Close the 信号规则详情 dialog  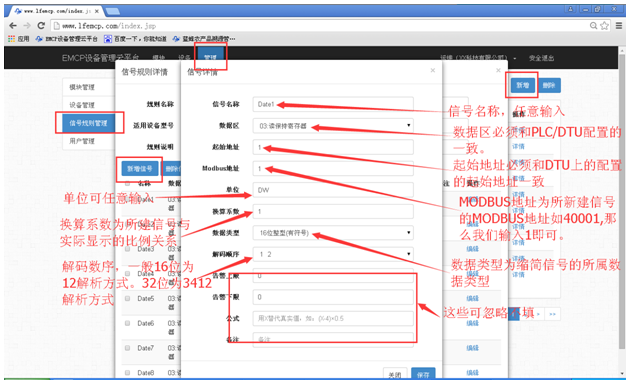pos(498,70)
